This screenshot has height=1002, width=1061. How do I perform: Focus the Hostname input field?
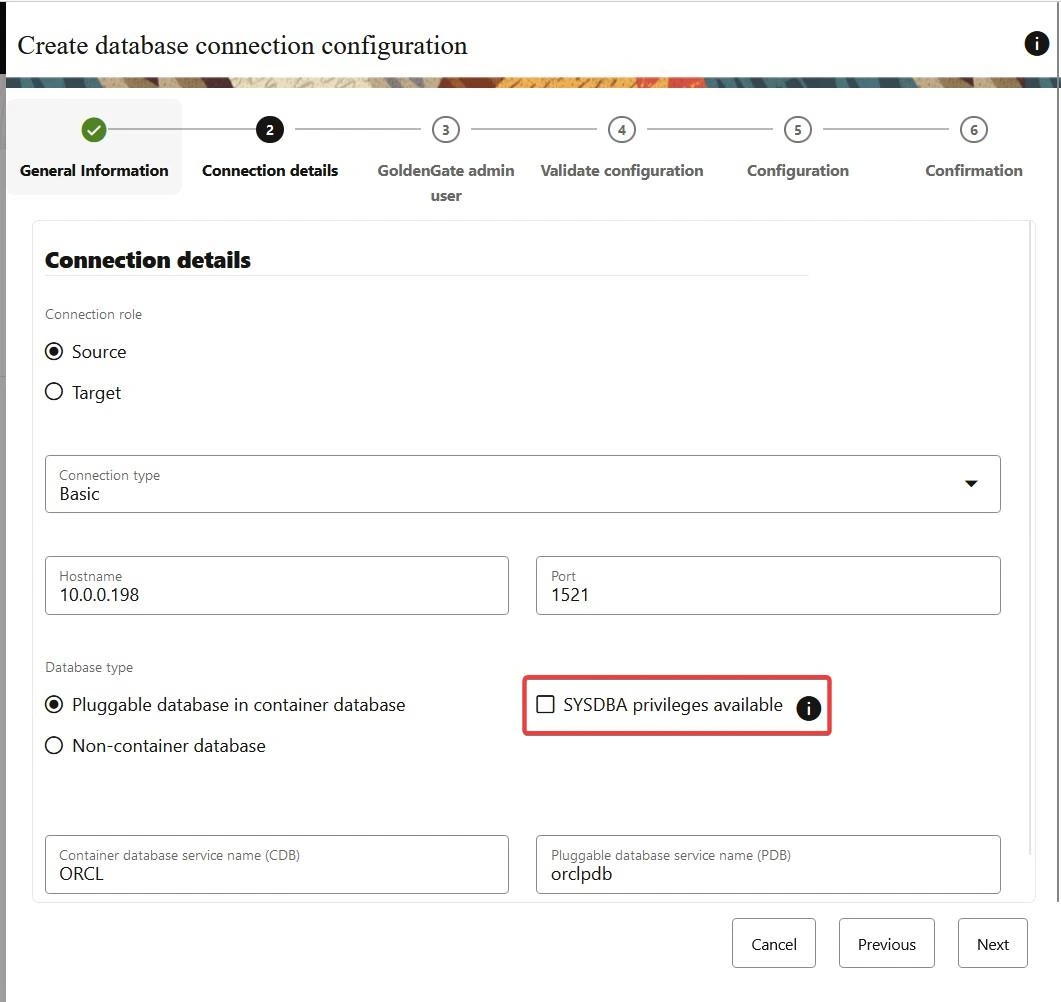point(277,585)
